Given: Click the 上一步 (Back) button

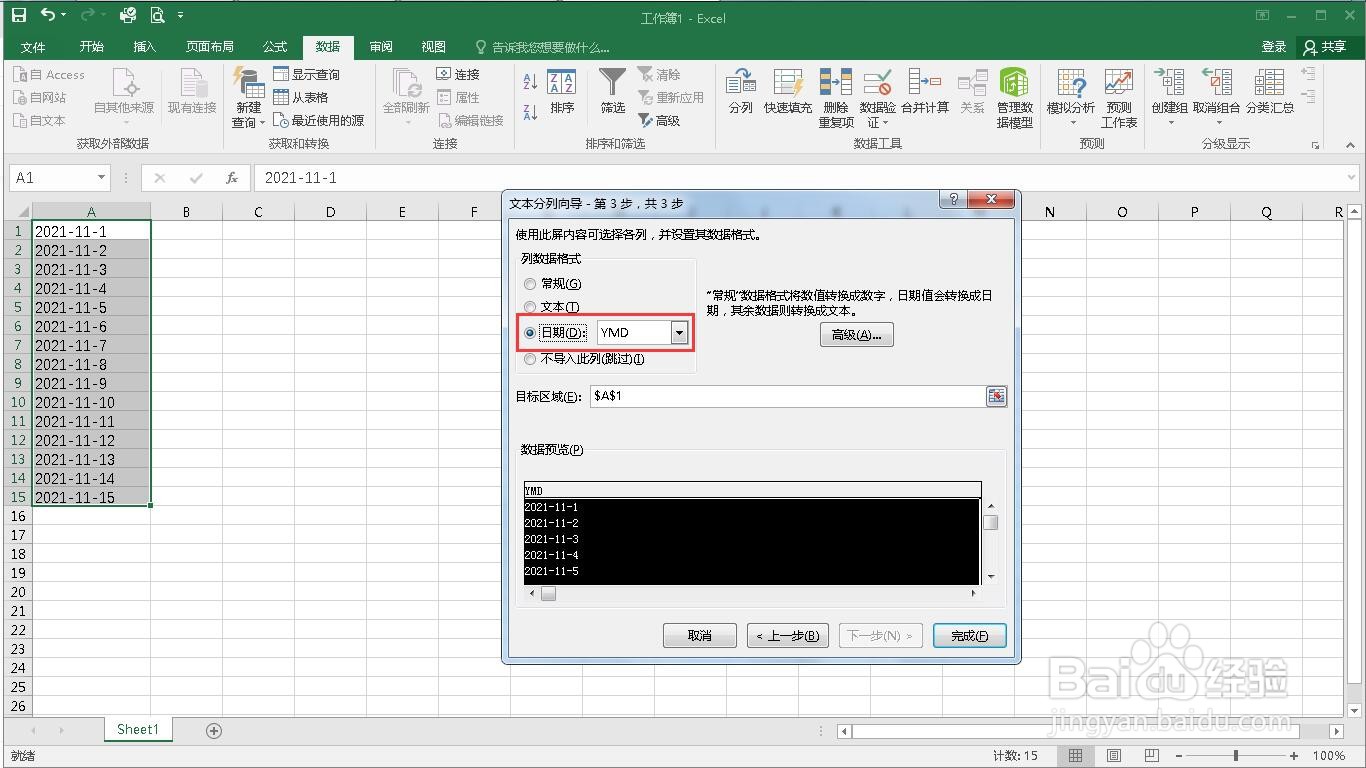Looking at the screenshot, I should coord(787,635).
